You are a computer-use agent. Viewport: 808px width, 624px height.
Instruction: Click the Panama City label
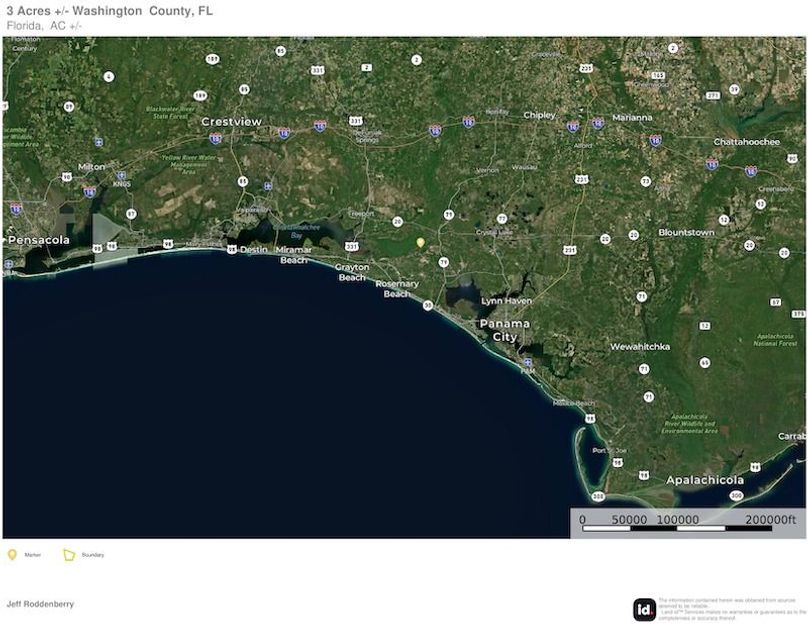pos(506,330)
